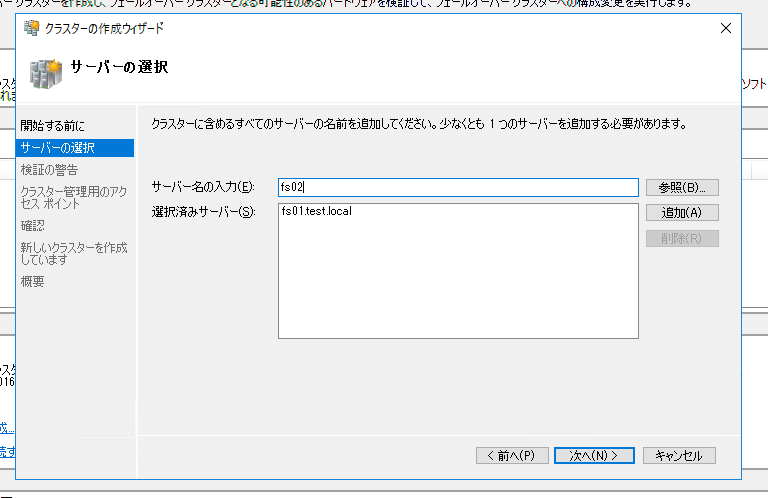Click the cluster wizard title bar icon

32,28
